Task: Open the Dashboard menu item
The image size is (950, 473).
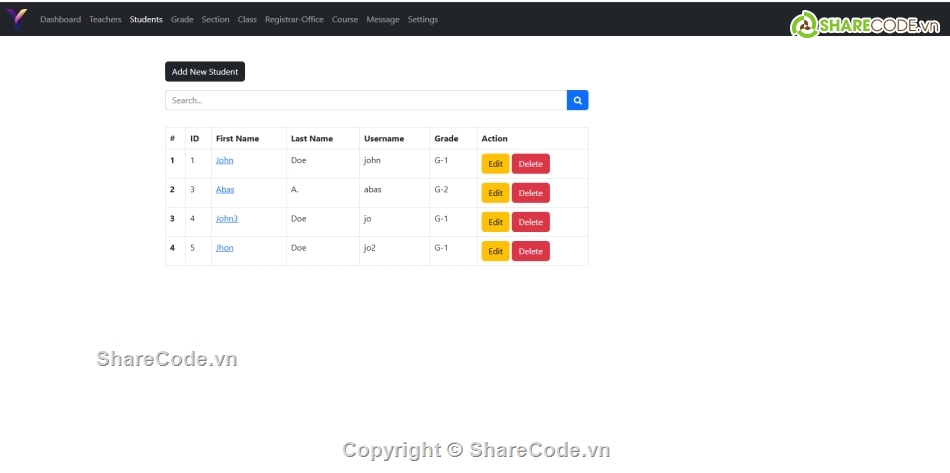Action: pos(60,19)
